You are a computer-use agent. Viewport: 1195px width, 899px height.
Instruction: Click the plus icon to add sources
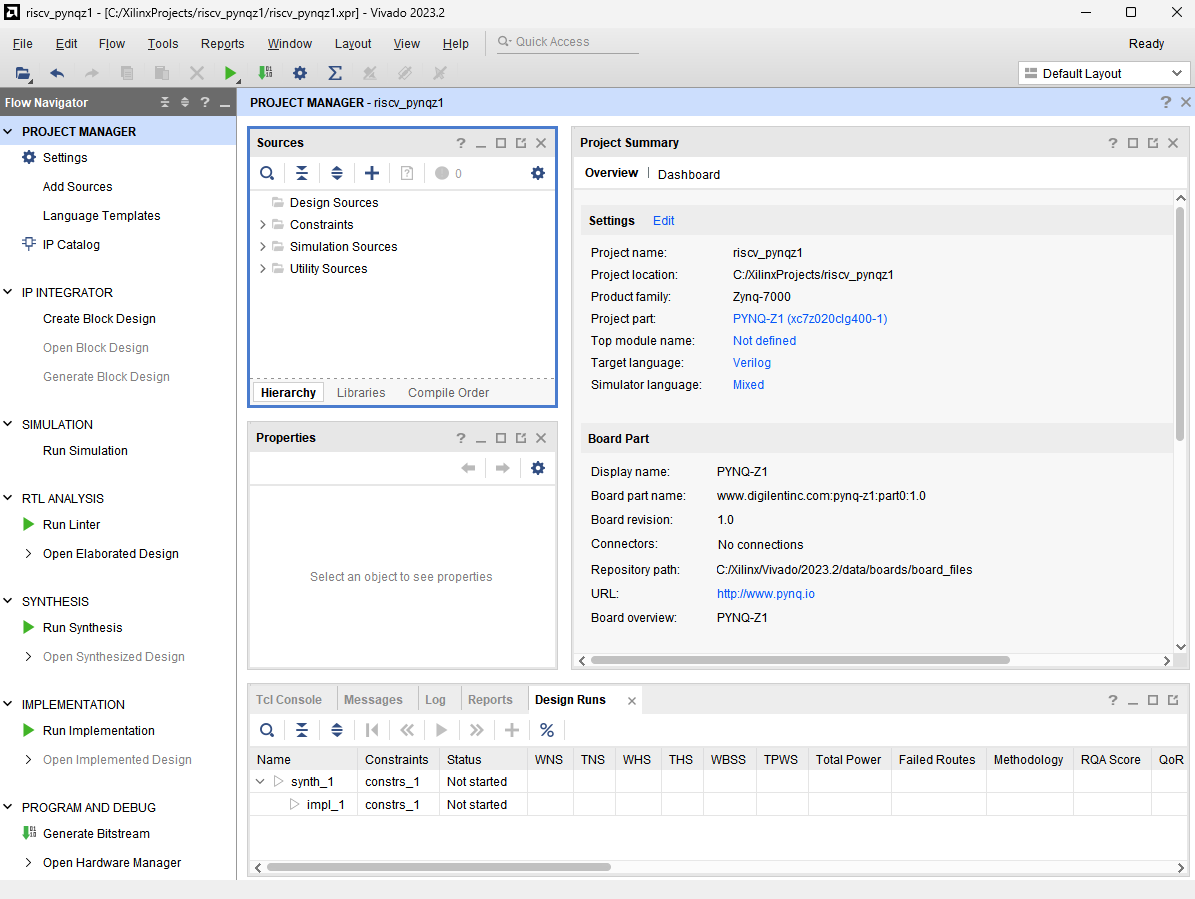372,173
